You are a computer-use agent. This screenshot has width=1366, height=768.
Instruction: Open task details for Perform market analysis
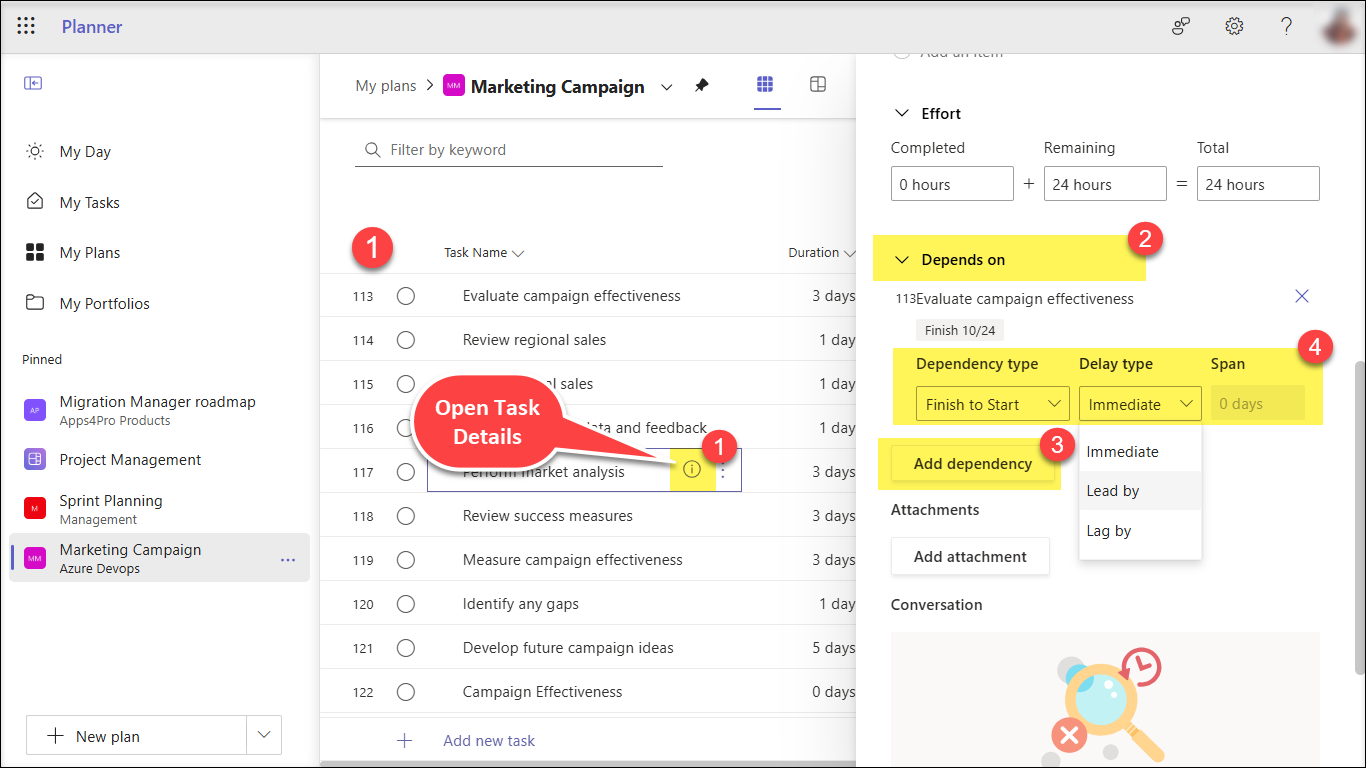(692, 471)
